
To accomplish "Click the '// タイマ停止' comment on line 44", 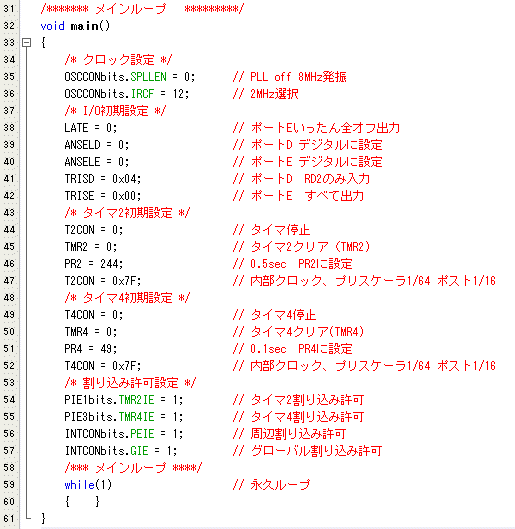I will [271, 230].
